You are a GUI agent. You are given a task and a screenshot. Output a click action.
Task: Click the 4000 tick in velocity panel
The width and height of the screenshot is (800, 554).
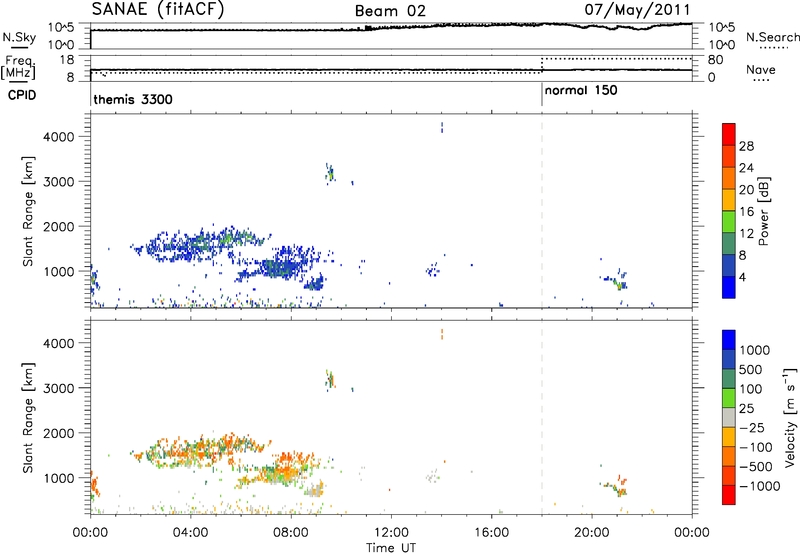click(59, 343)
